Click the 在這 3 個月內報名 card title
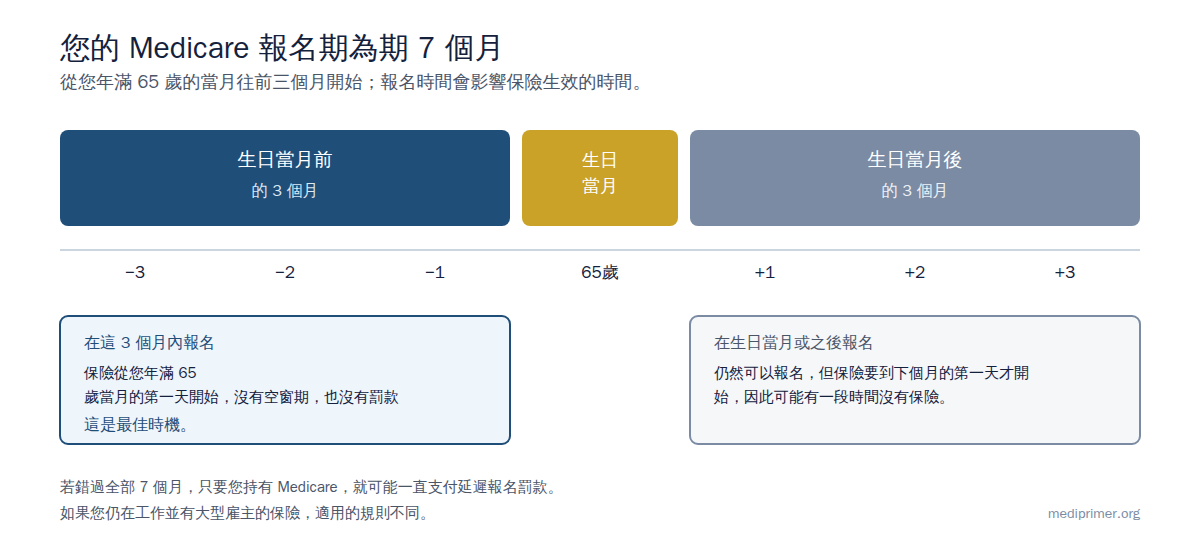Viewport: 1200px width, 560px height. 149,343
